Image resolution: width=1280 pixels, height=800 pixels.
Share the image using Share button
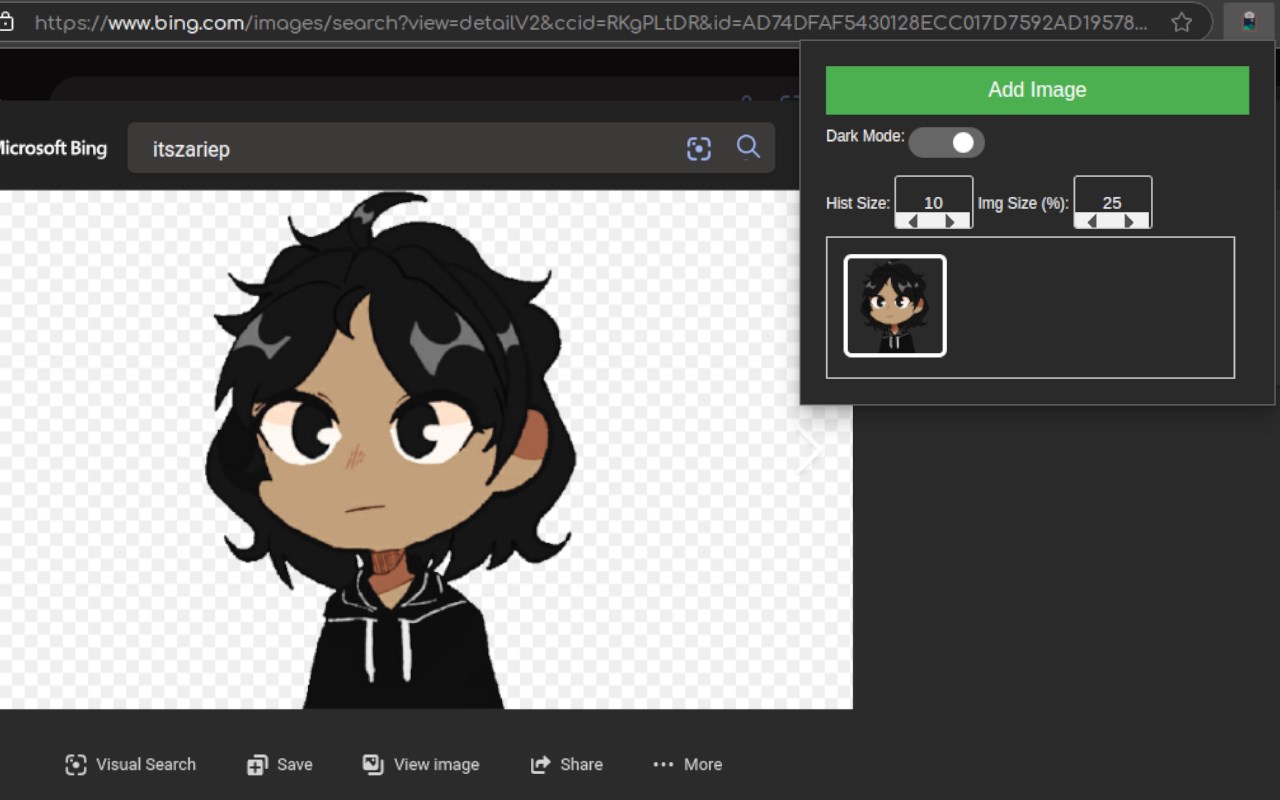click(566, 765)
